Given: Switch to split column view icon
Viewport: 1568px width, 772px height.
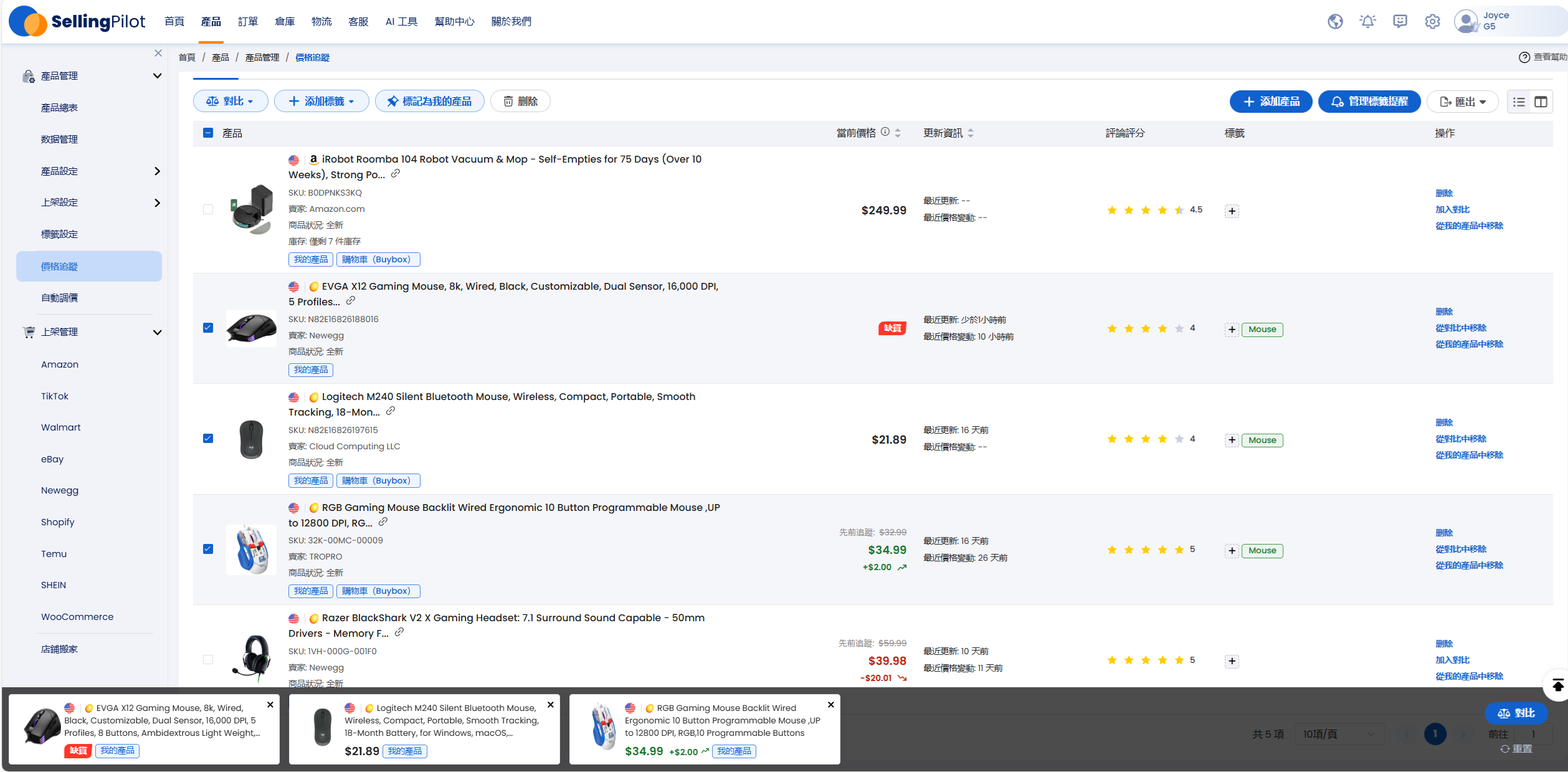Looking at the screenshot, I should pyautogui.click(x=1541, y=102).
